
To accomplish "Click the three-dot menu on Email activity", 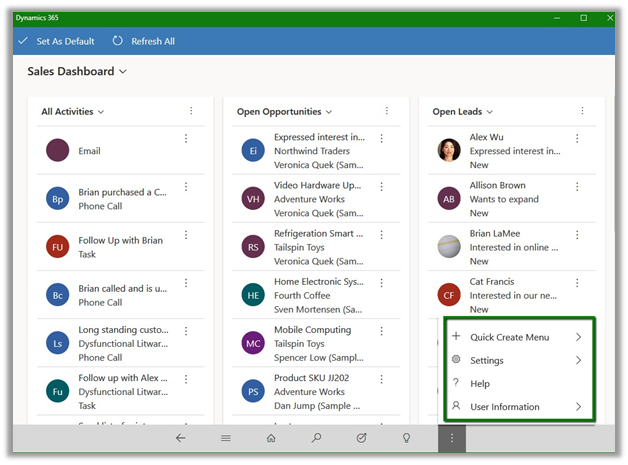I will (186, 139).
